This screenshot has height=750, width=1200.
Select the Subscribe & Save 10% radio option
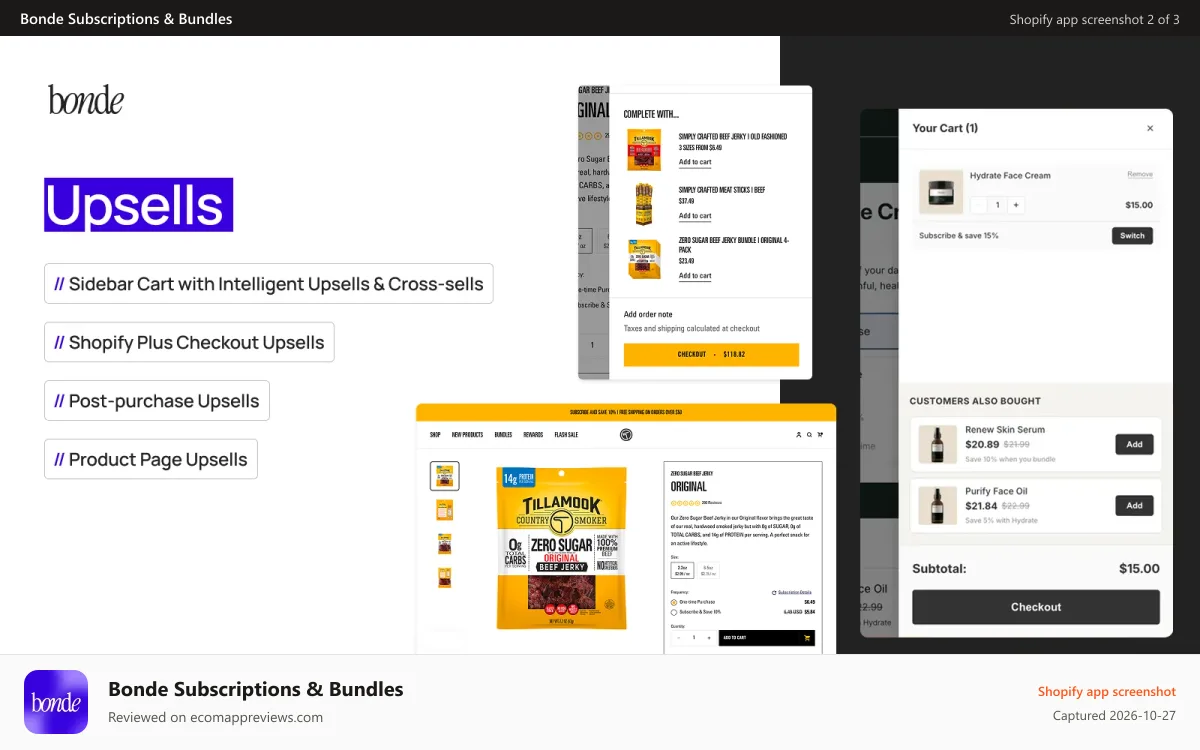(674, 612)
